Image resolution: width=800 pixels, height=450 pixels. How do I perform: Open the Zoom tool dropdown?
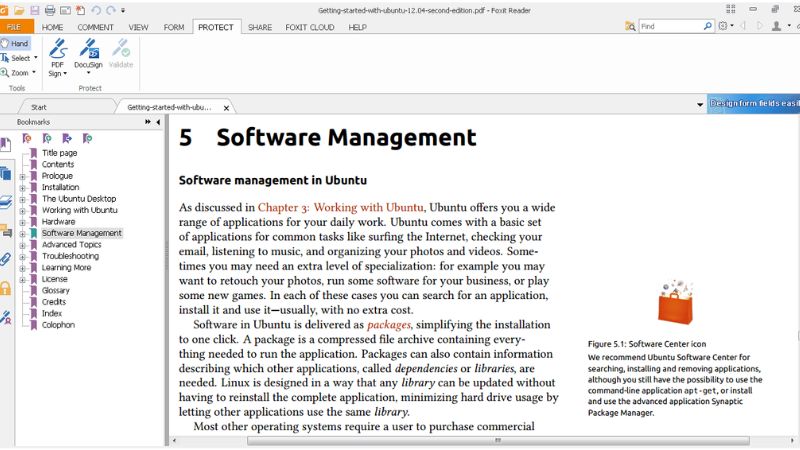pos(33,73)
